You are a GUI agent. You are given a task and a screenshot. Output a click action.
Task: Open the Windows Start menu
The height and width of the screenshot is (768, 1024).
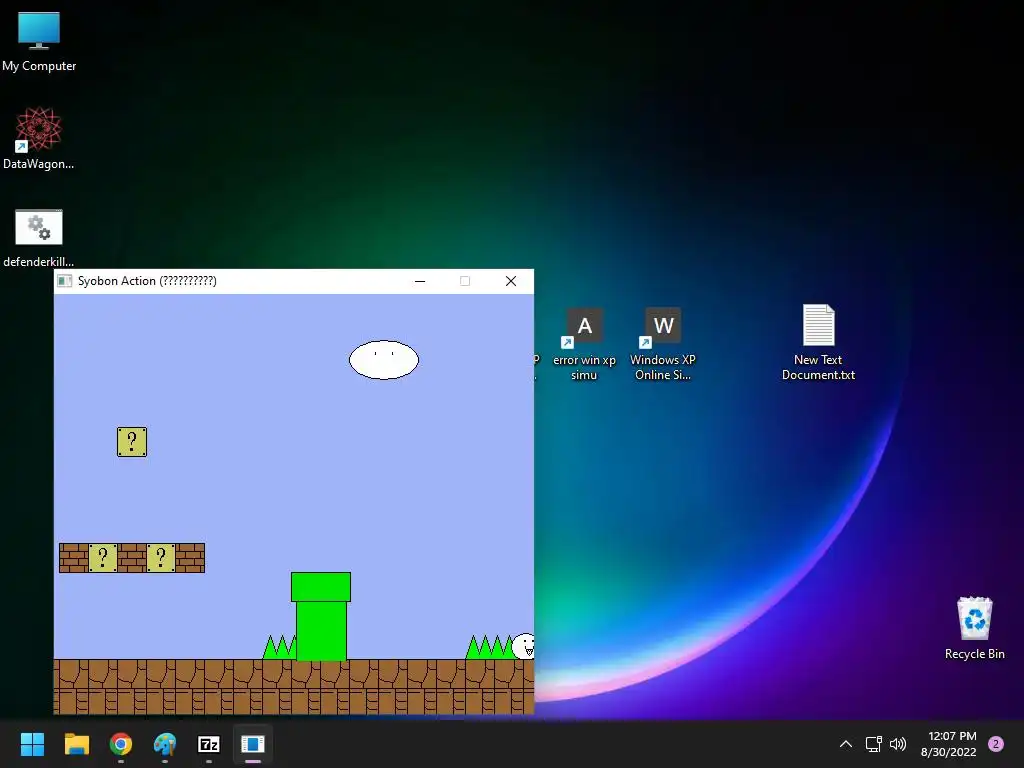pos(32,744)
